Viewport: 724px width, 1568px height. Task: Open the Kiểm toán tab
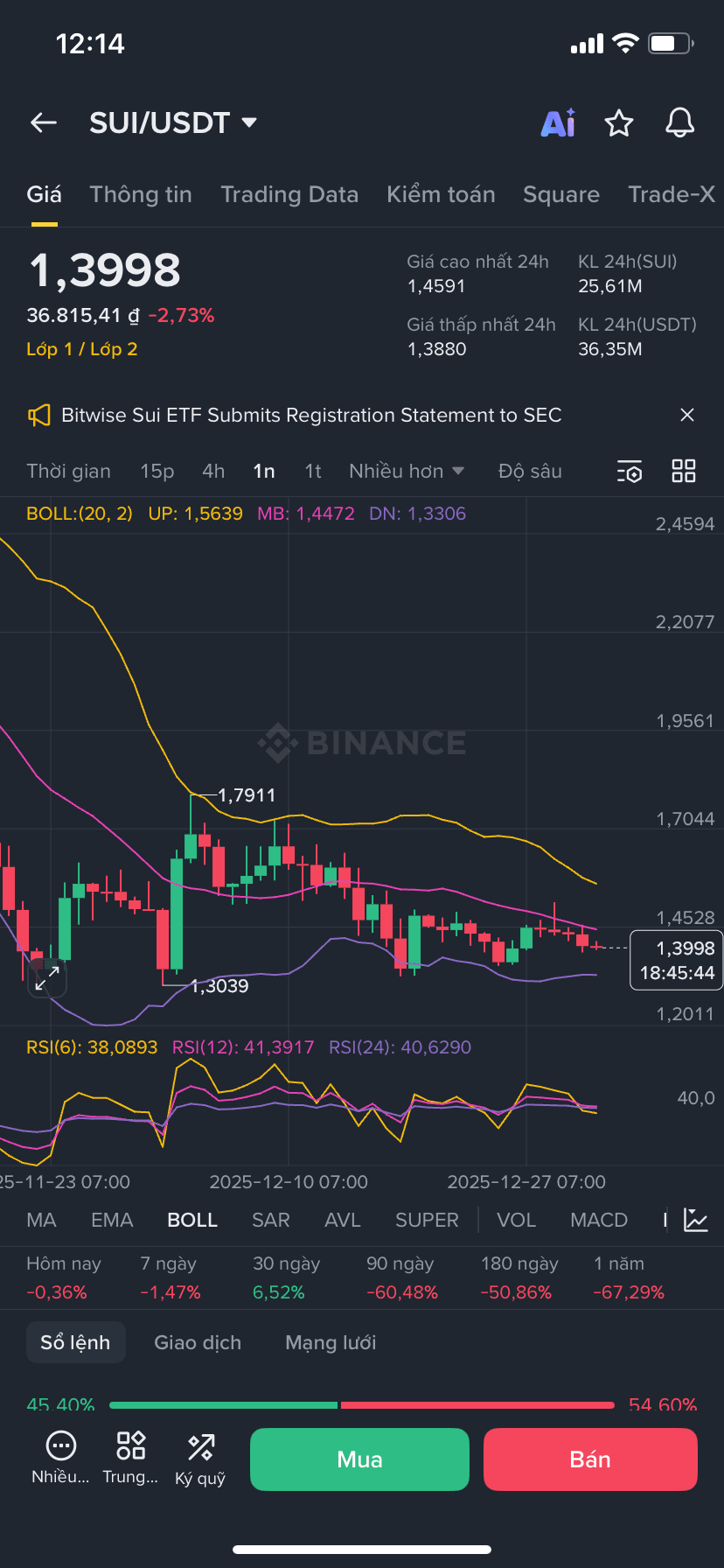point(441,194)
